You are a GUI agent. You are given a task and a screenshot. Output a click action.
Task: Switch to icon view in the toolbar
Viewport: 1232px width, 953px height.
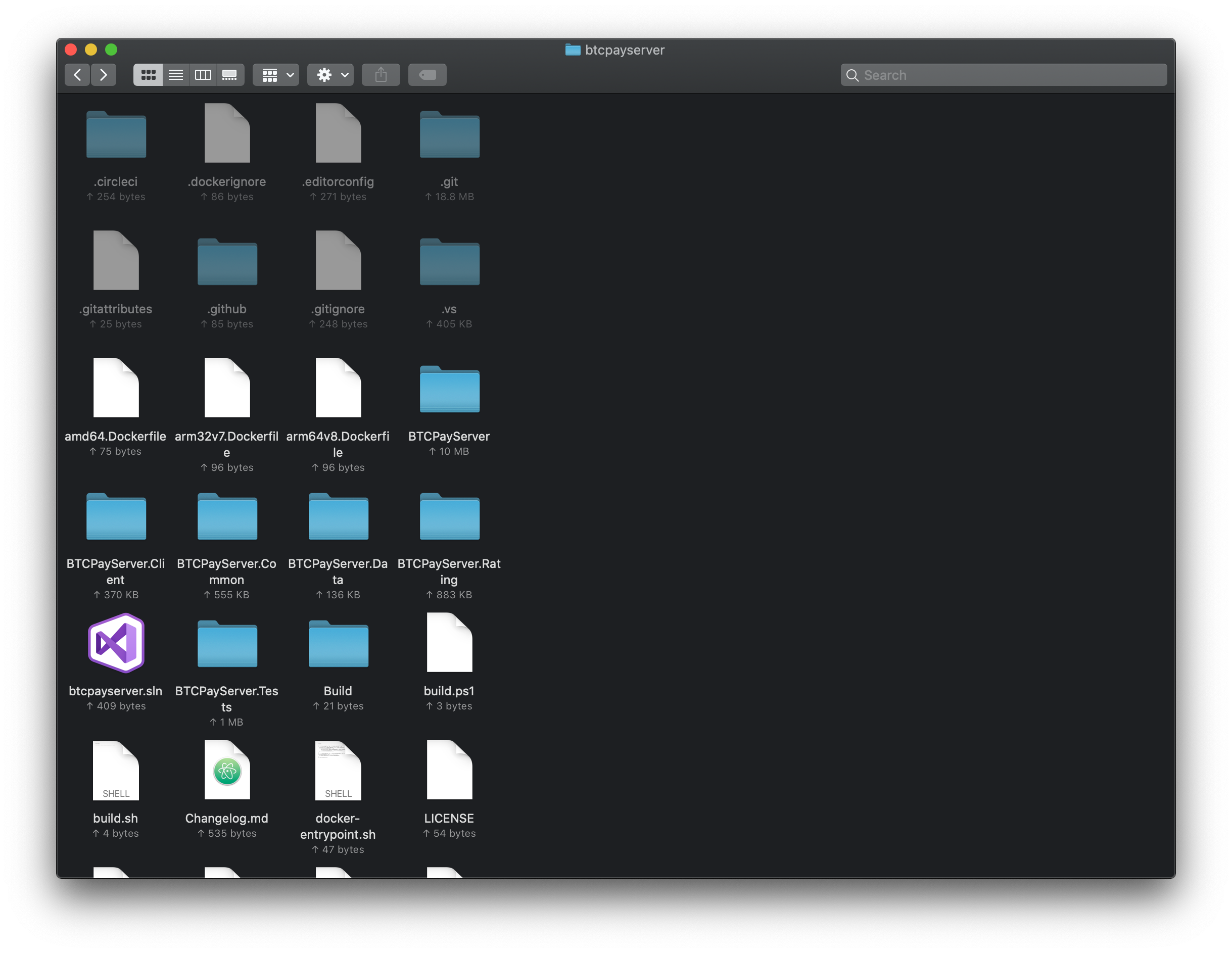tap(148, 74)
